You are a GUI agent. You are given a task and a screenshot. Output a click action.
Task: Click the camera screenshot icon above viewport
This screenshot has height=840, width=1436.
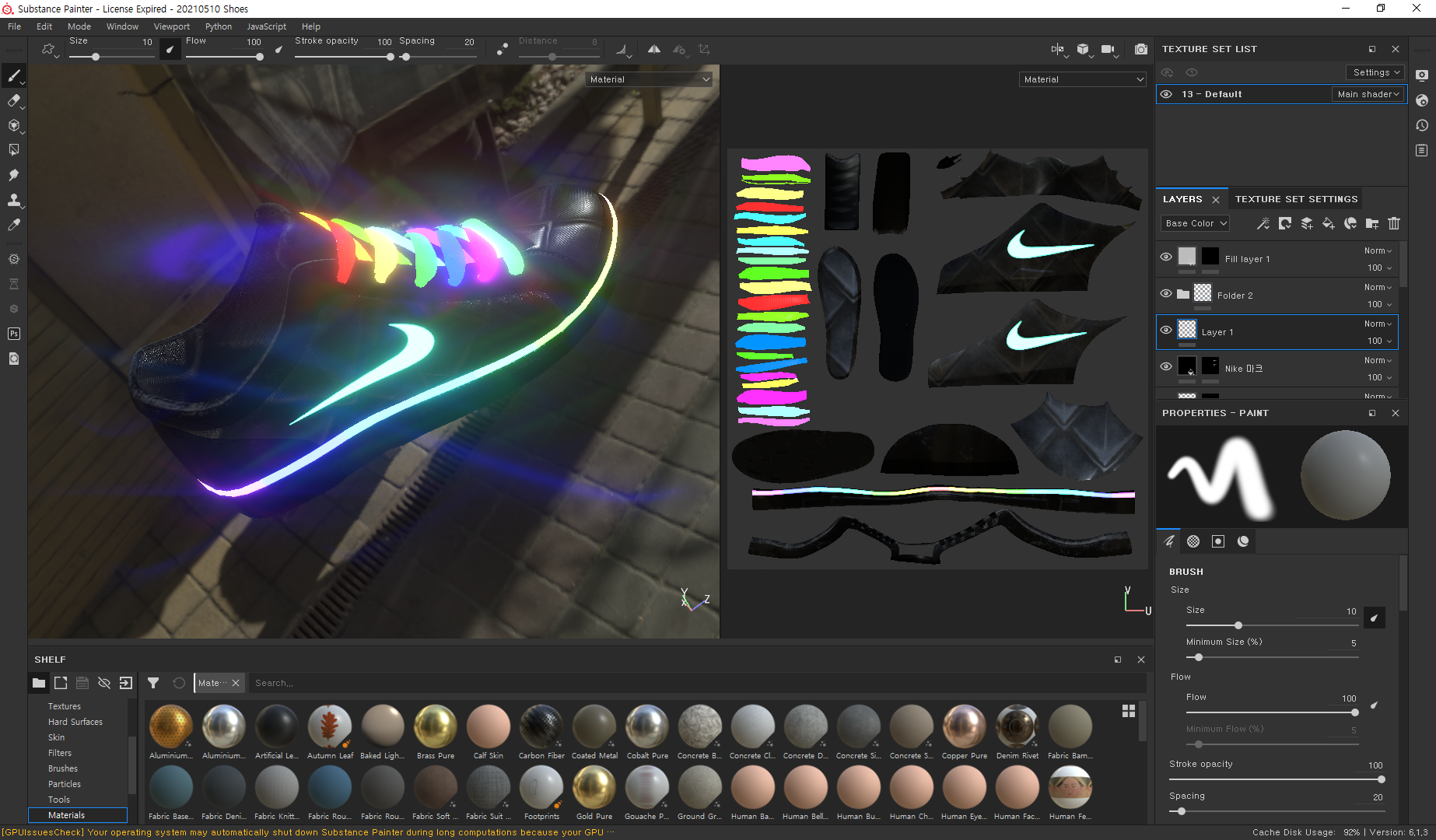(x=1140, y=49)
